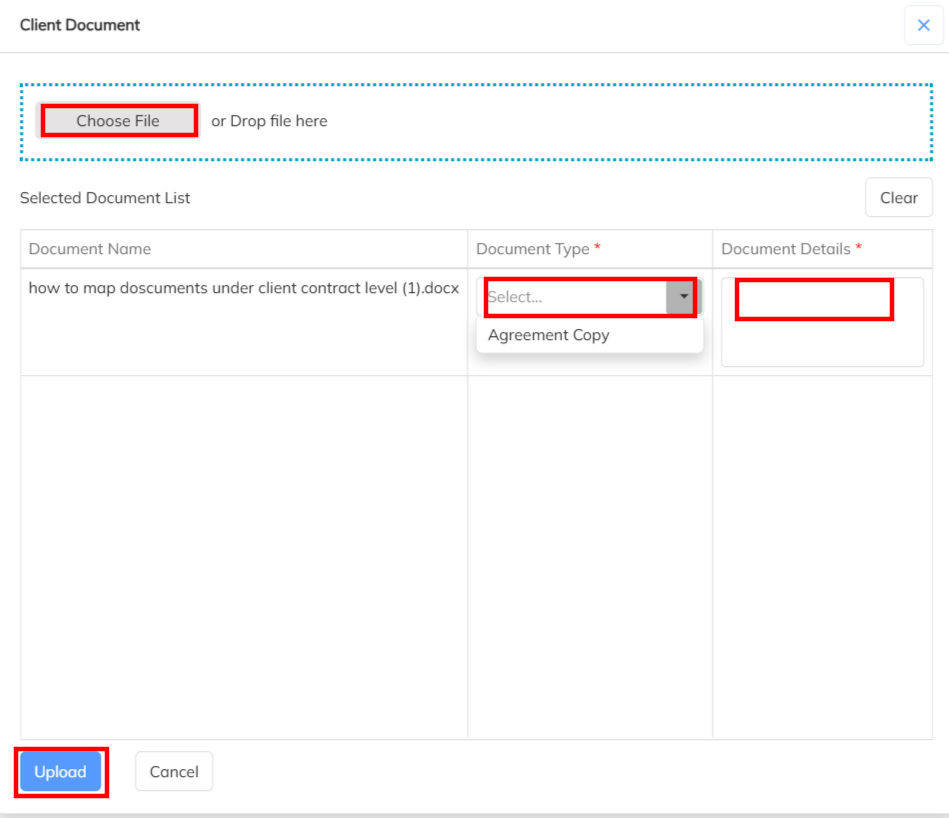Click empty space below the document name row
This screenshot has width=949, height=818.
click(243, 550)
